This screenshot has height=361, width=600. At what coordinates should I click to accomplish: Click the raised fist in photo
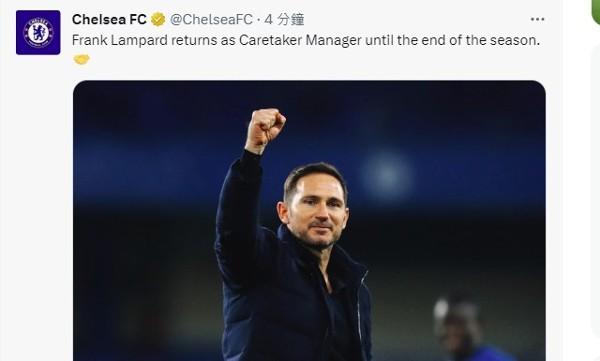(x=265, y=128)
